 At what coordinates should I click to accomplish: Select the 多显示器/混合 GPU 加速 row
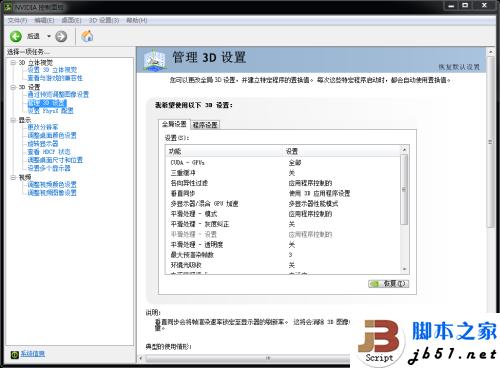(x=283, y=204)
